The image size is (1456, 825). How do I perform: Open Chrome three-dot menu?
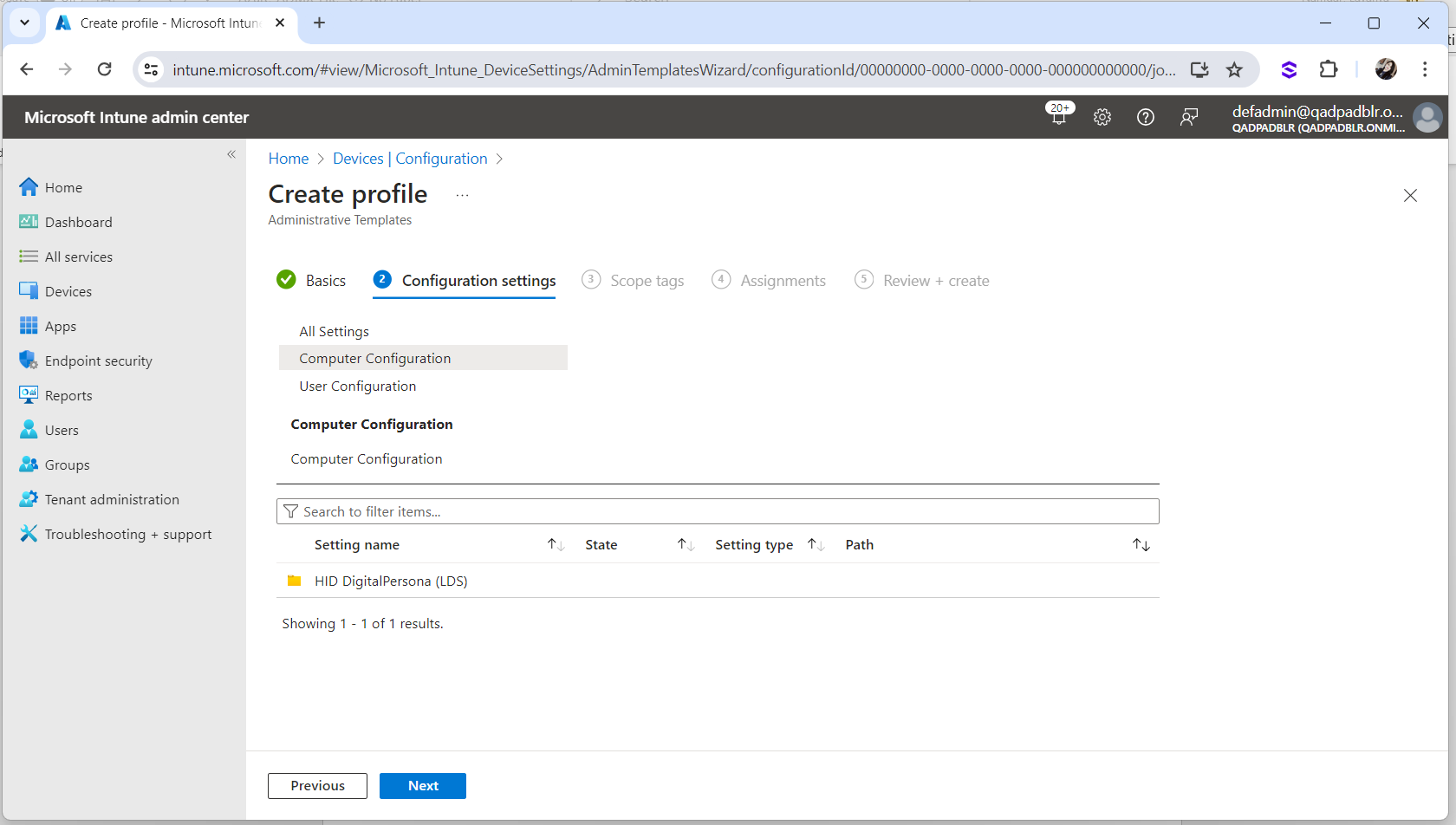1425,69
